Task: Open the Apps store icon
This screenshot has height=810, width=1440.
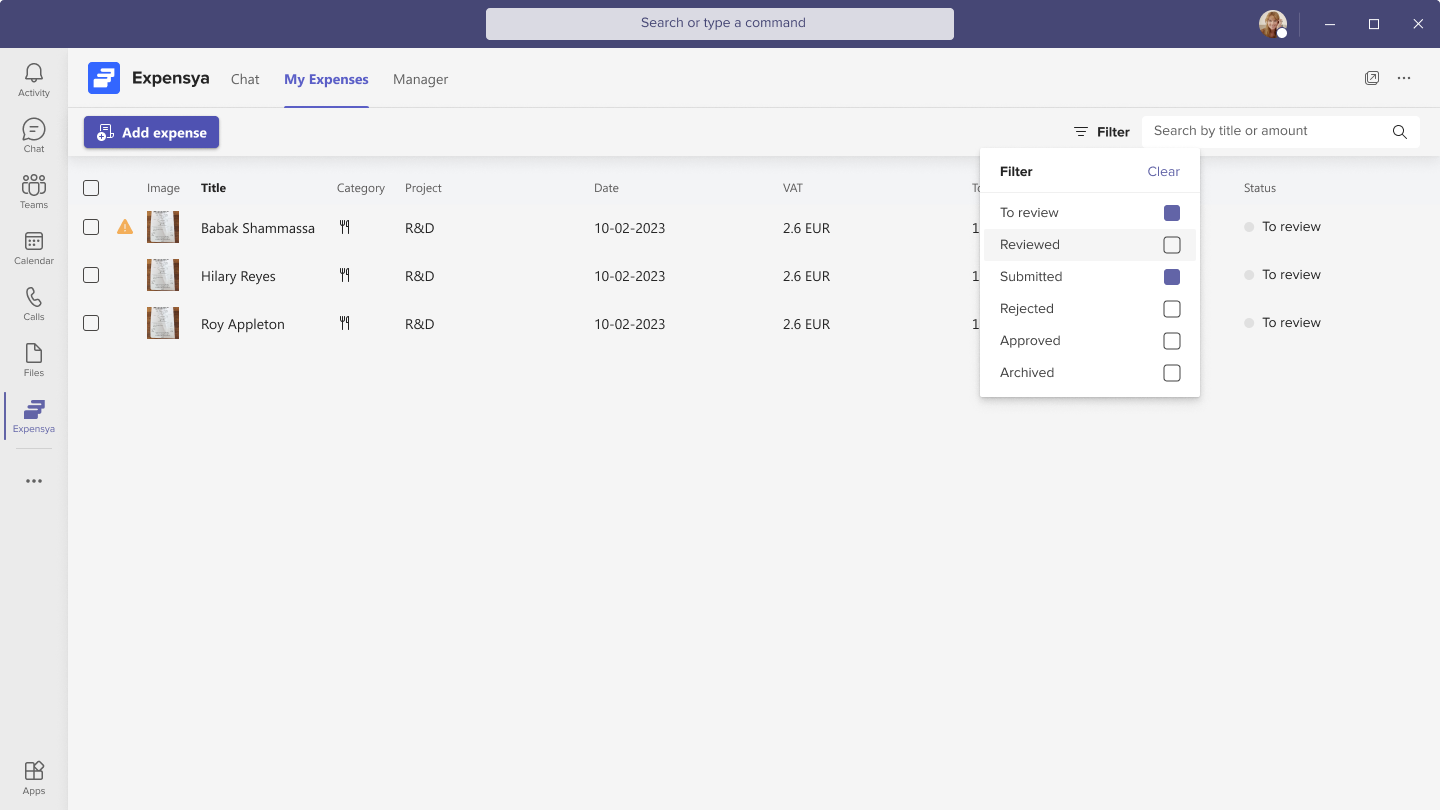Action: coord(33,777)
